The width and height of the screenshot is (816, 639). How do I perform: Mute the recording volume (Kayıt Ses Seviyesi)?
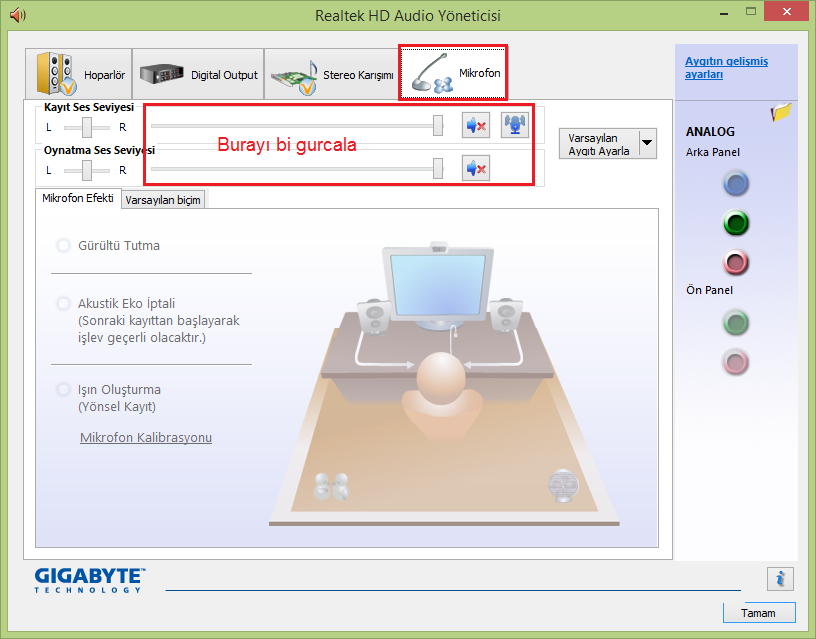pyautogui.click(x=476, y=125)
